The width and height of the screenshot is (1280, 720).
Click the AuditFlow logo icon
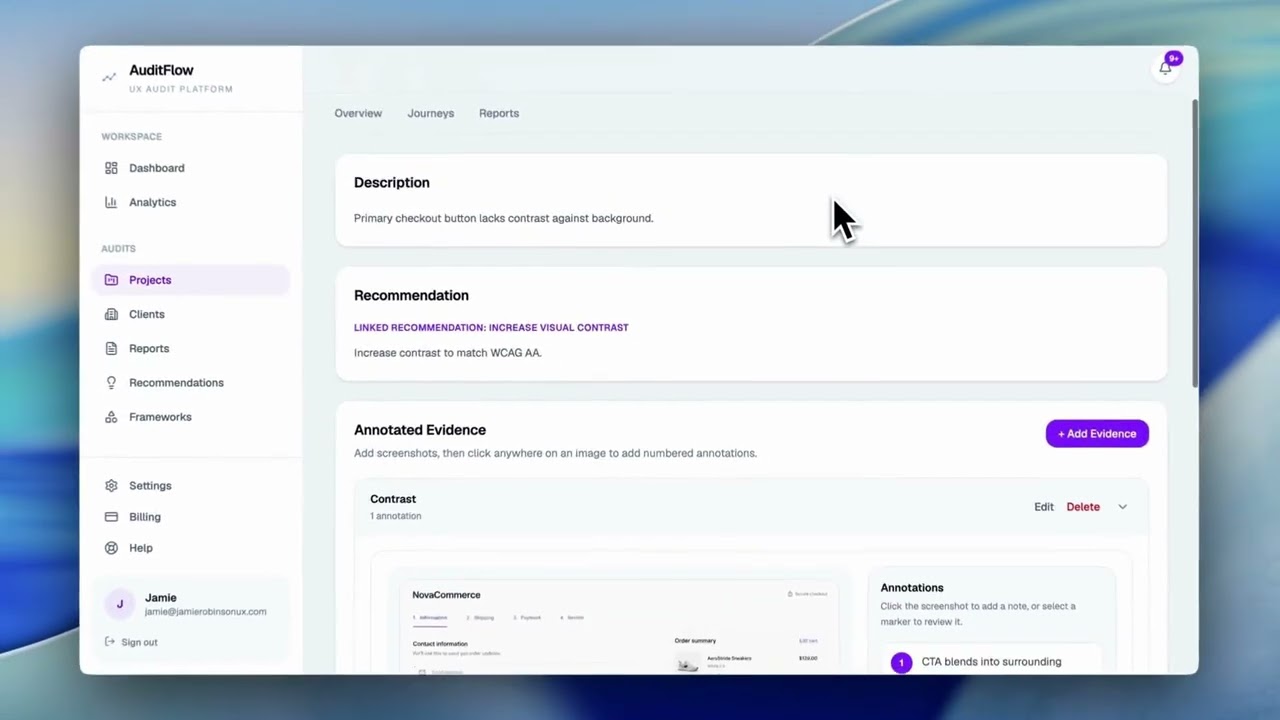(x=109, y=77)
